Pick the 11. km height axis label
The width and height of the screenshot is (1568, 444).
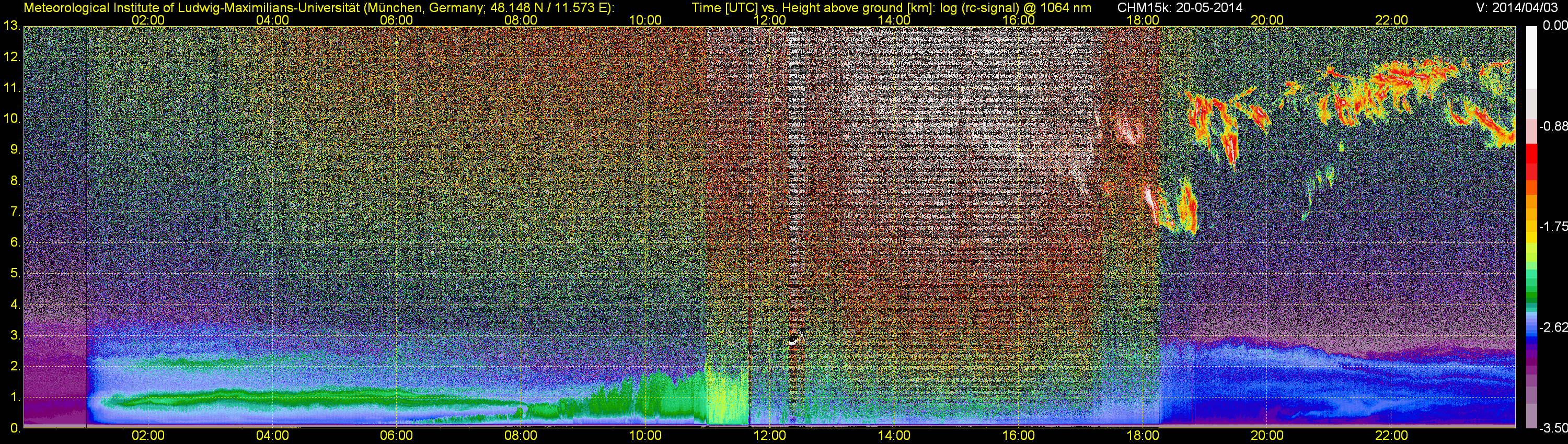coord(12,88)
